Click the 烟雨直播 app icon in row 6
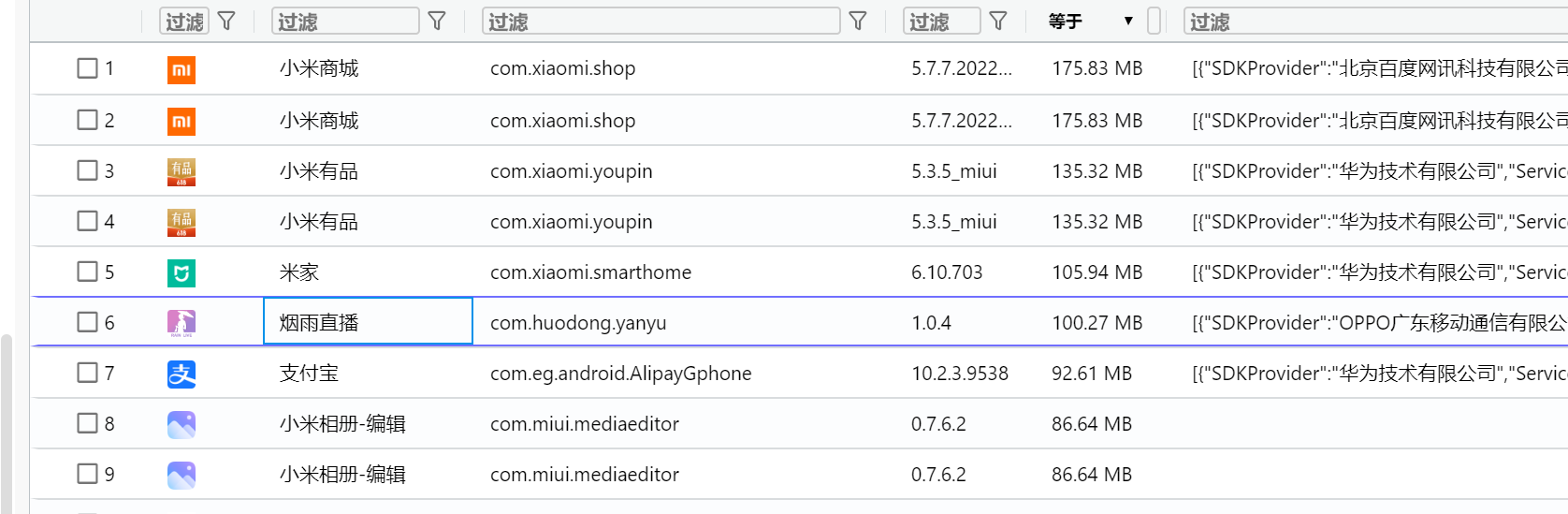 pos(181,323)
